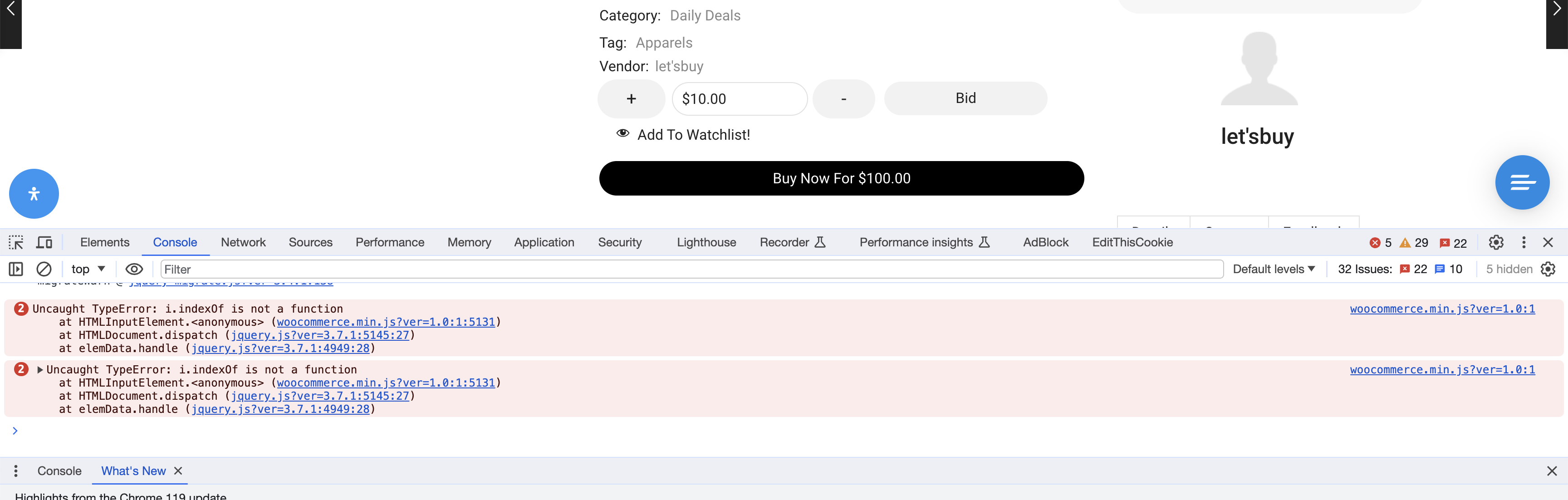Switch to the Network tab
Image resolution: width=1568 pixels, height=500 pixels.
(x=243, y=242)
